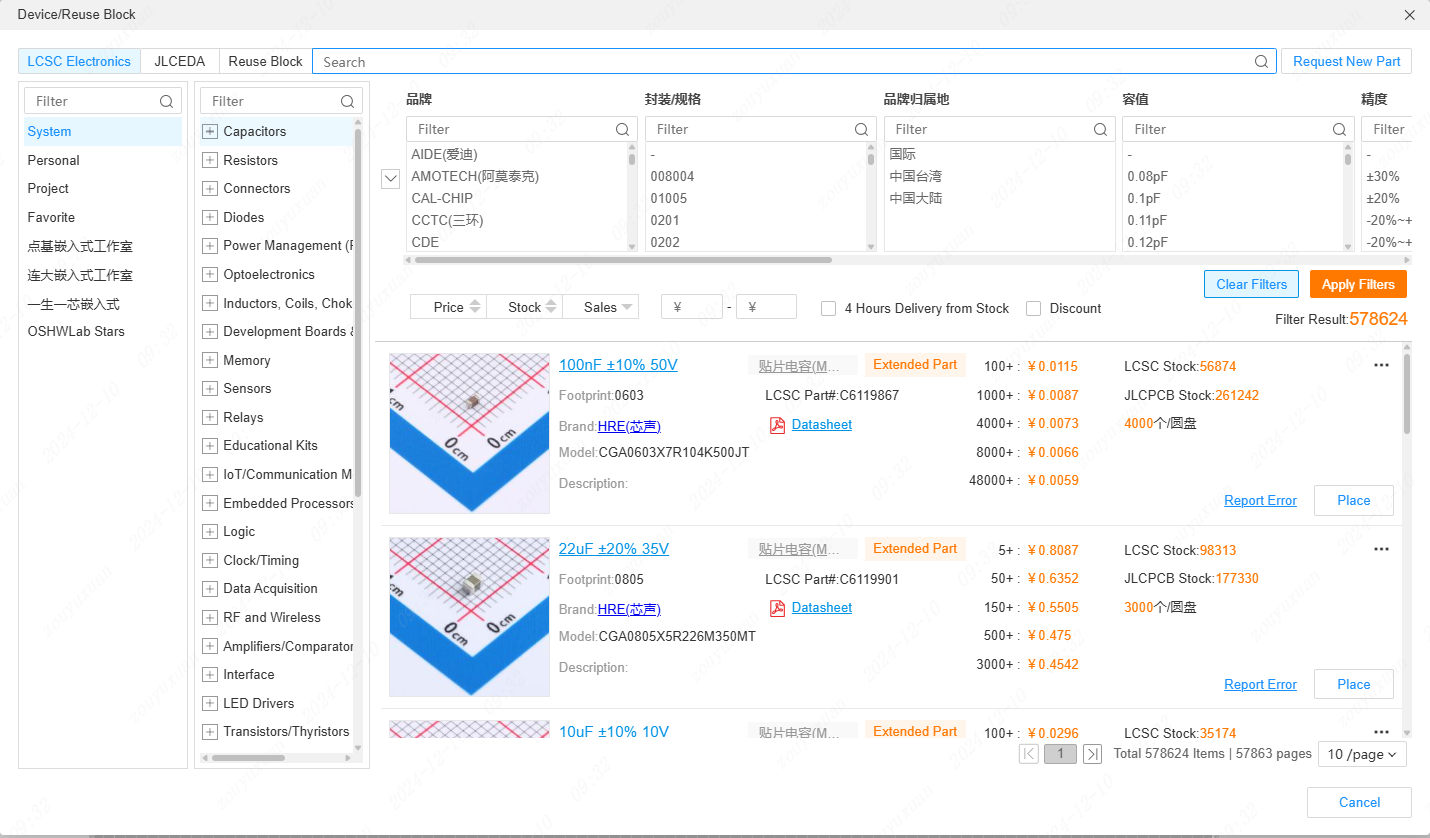Select the Project library

pyautogui.click(x=48, y=188)
